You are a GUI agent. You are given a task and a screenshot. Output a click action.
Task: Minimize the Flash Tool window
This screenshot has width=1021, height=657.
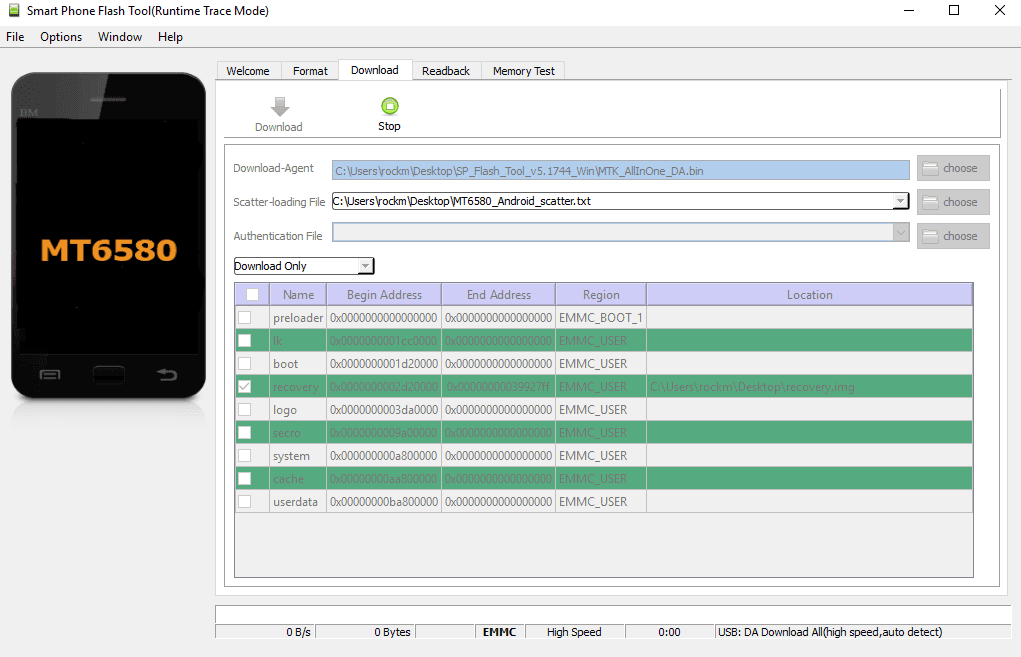tap(910, 10)
